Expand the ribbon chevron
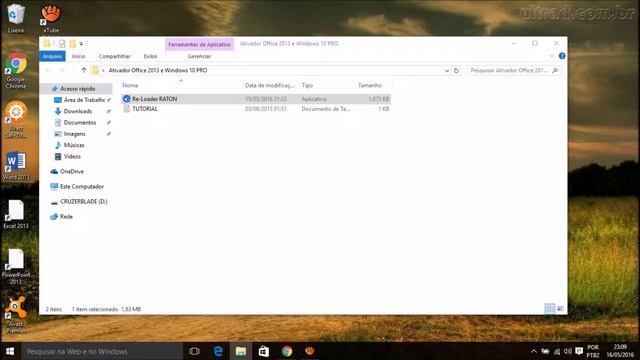The height and width of the screenshot is (360, 640). [x=552, y=56]
